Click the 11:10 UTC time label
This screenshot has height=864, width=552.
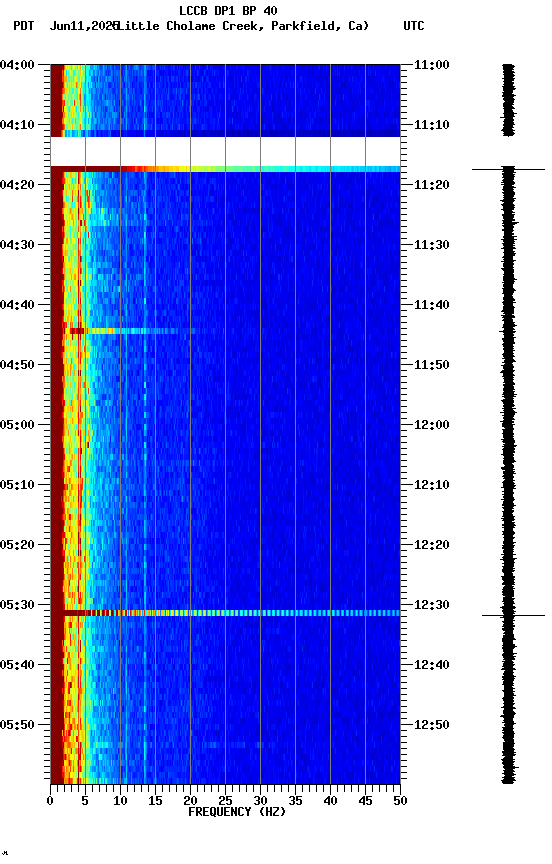431,125
